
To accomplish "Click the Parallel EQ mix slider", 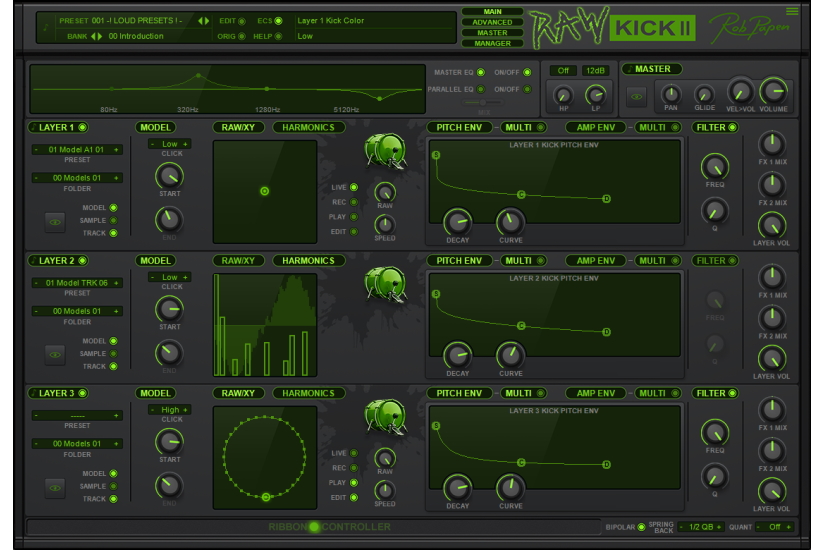I will pyautogui.click(x=483, y=102).
